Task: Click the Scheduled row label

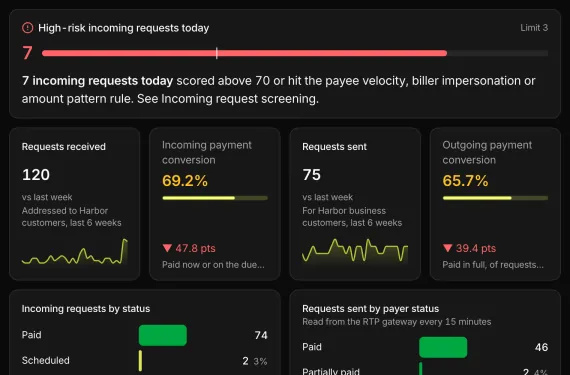Action: click(x=45, y=360)
